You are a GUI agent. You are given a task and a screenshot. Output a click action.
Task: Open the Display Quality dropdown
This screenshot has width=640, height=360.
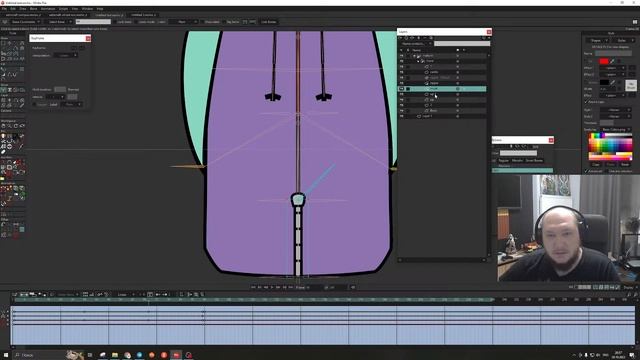click(629, 287)
